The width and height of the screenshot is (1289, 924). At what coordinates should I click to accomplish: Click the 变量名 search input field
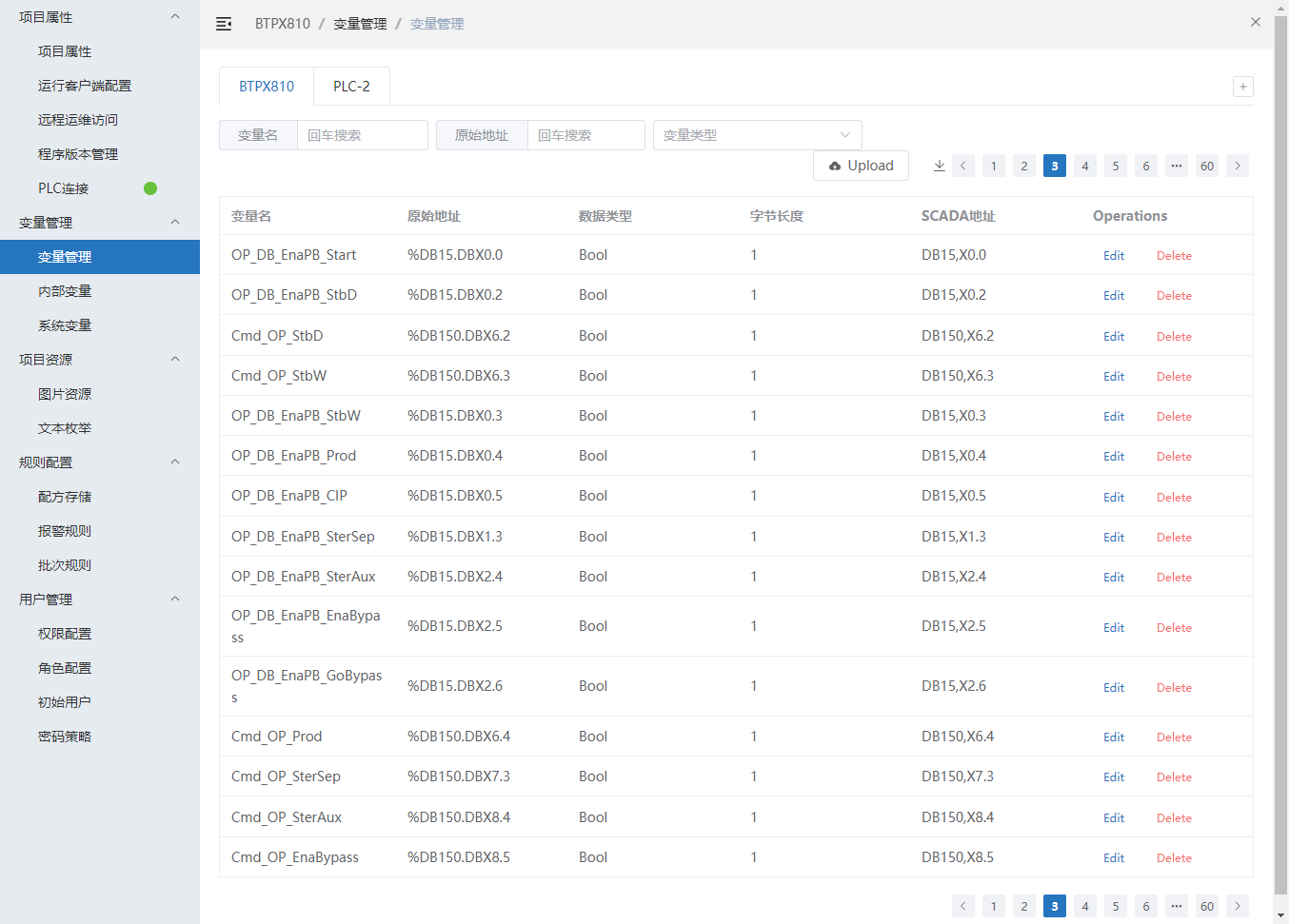point(362,135)
